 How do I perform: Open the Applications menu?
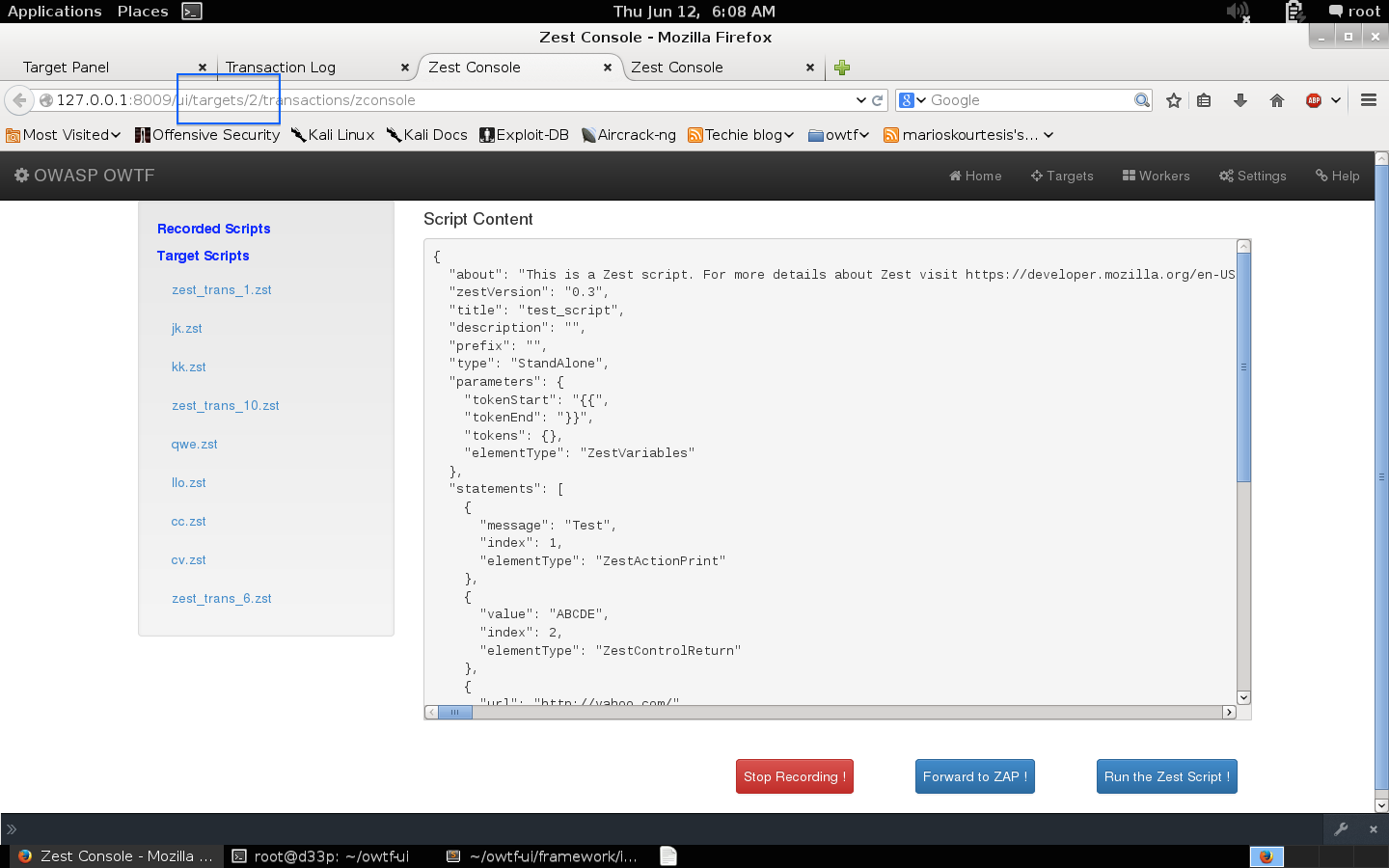coord(54,12)
